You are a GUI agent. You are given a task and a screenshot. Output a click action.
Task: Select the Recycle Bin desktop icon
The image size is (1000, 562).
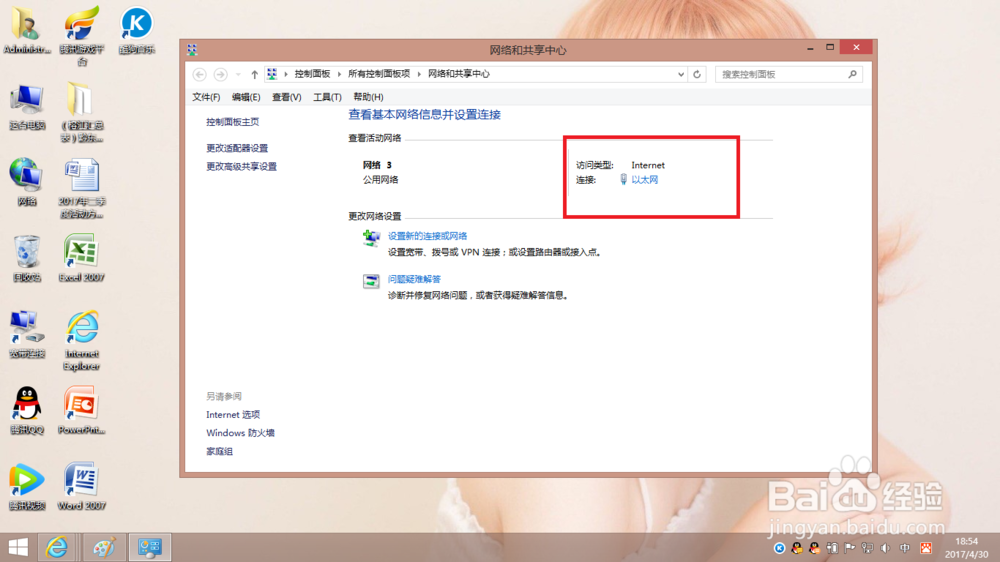point(27,258)
